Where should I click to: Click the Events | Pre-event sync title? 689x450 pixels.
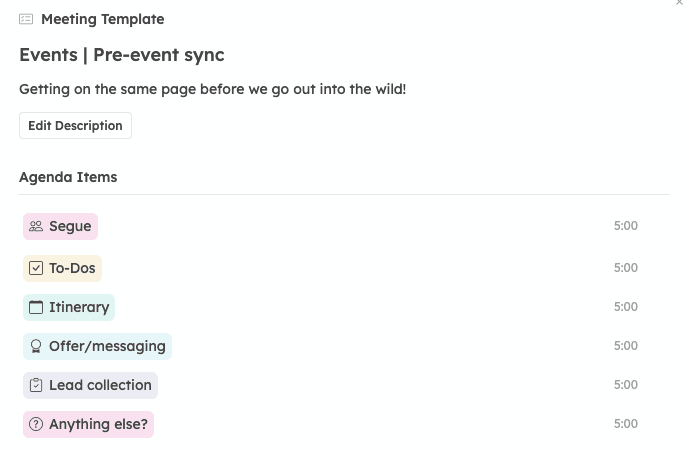[122, 55]
